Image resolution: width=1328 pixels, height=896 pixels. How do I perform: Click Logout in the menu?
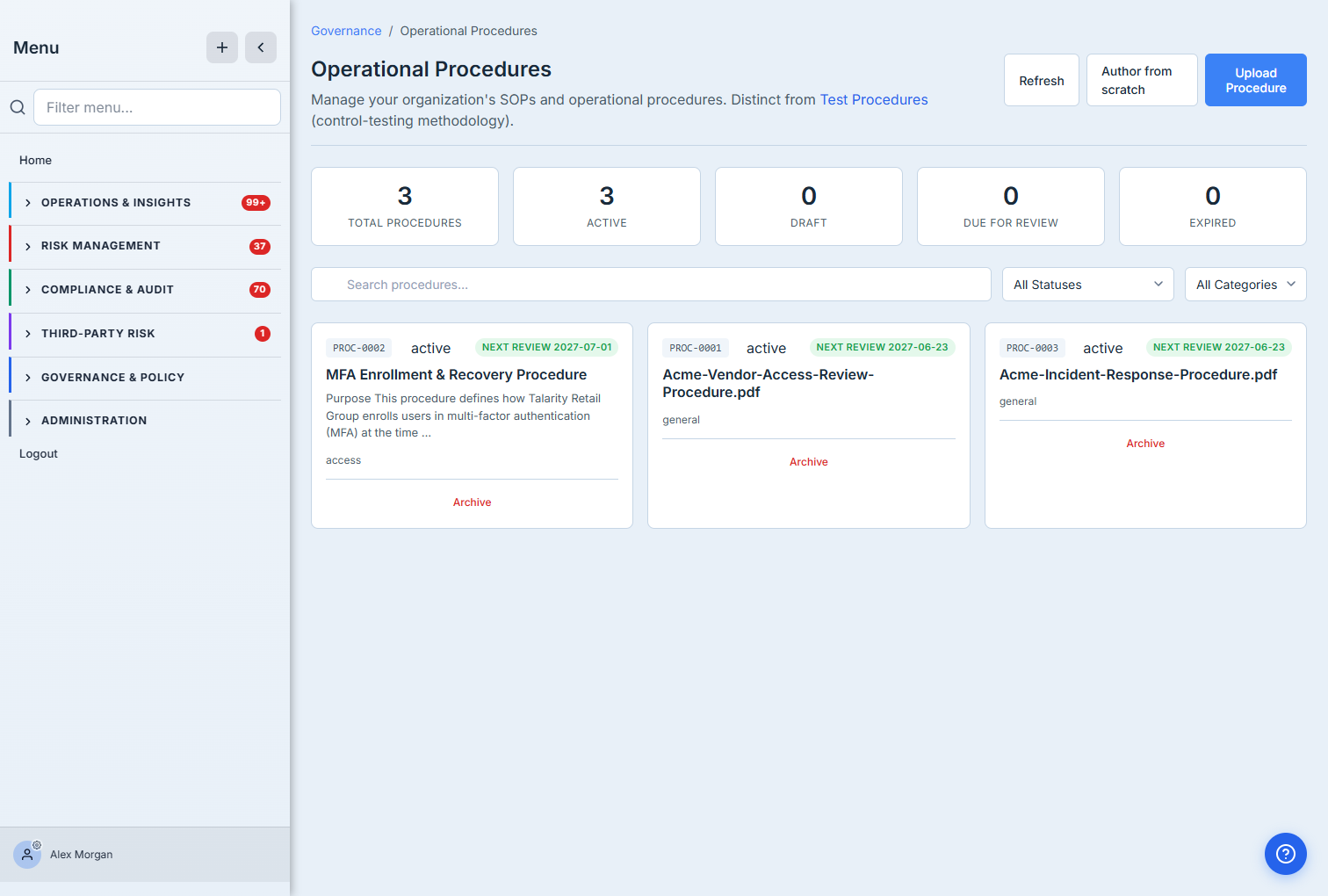39,453
